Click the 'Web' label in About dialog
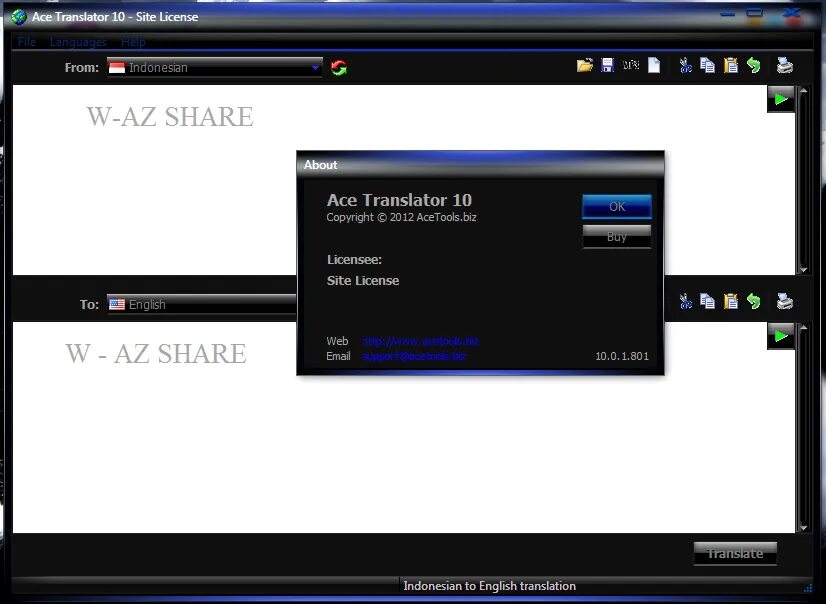826x604 pixels. click(337, 341)
